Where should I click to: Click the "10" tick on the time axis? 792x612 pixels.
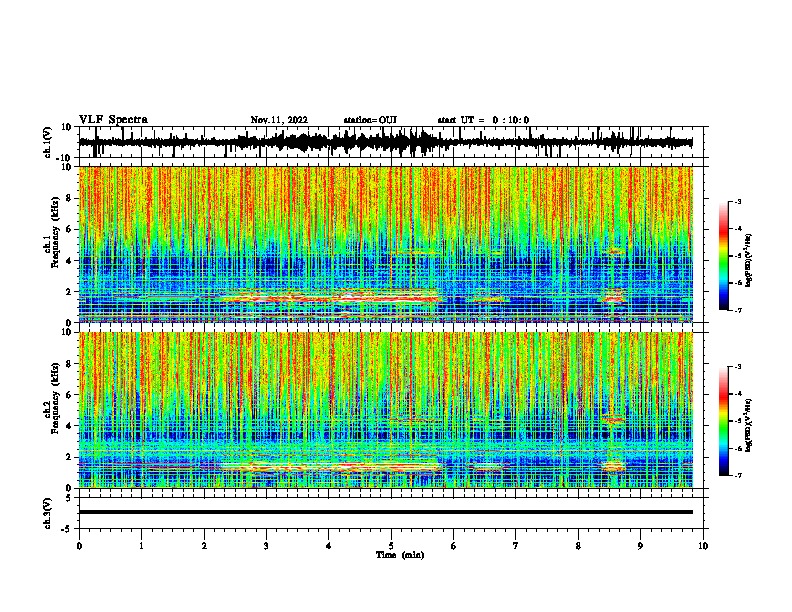703,546
